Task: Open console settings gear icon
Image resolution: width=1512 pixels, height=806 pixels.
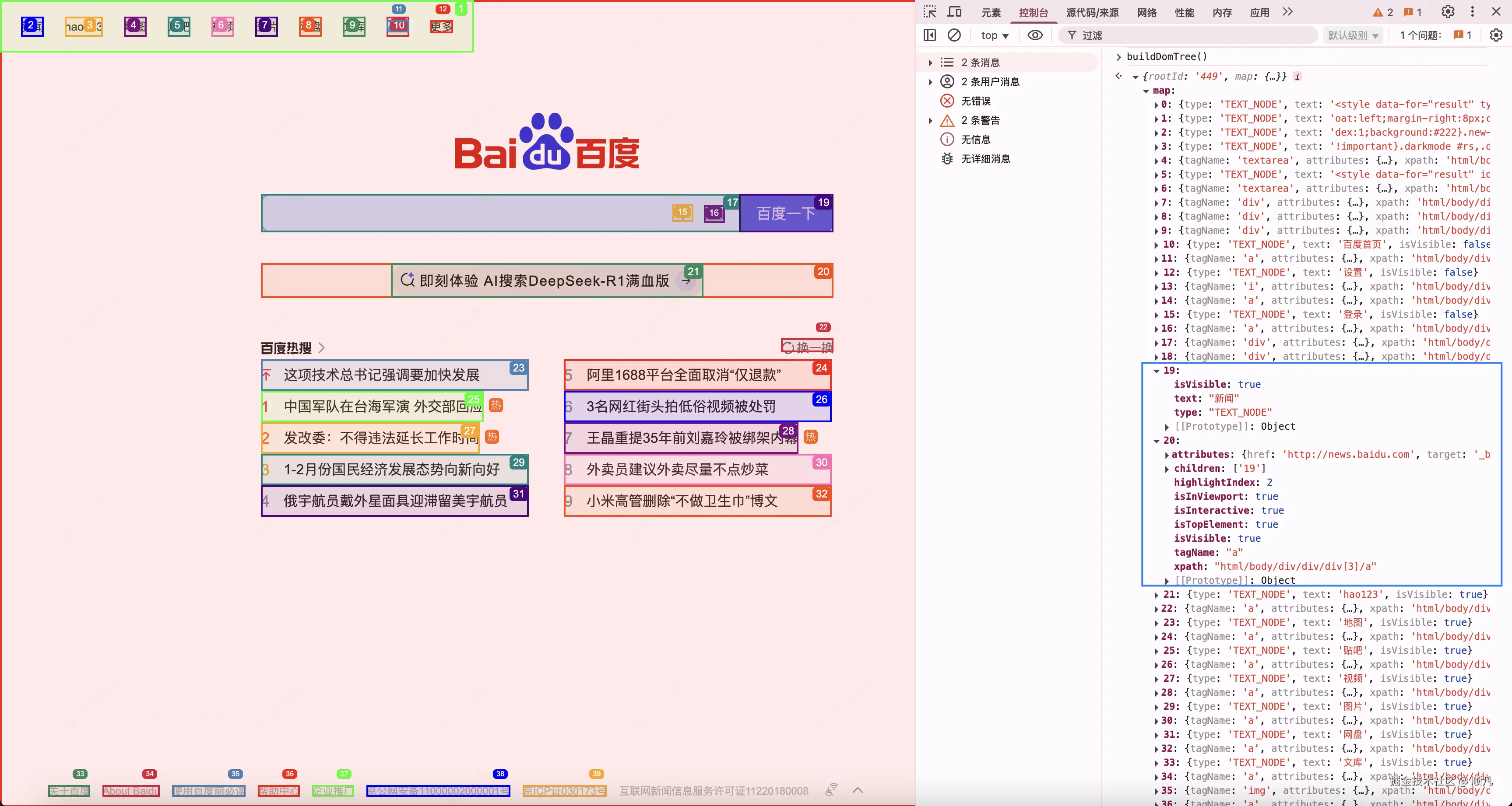Action: point(1496,35)
